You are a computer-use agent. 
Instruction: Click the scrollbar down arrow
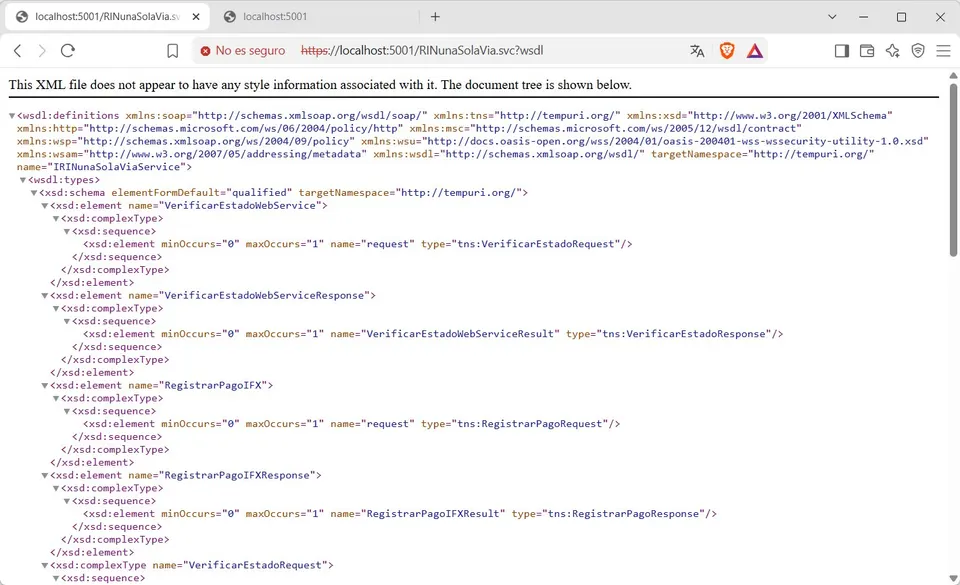953,578
